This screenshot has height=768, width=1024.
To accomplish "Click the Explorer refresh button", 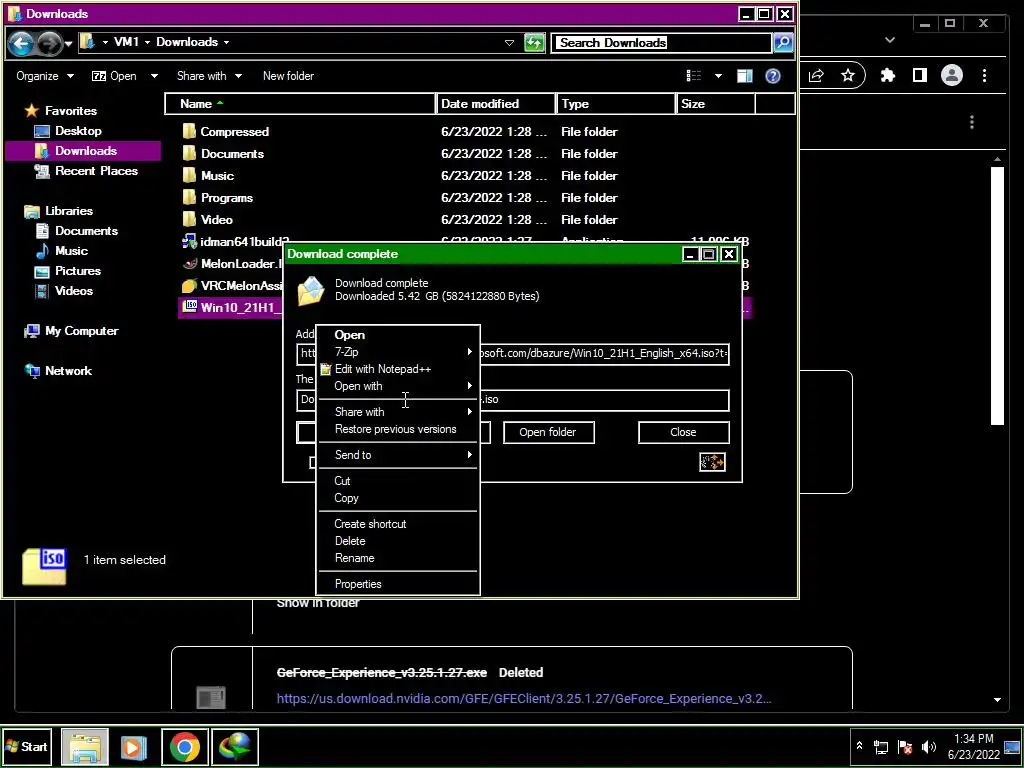I will point(534,43).
